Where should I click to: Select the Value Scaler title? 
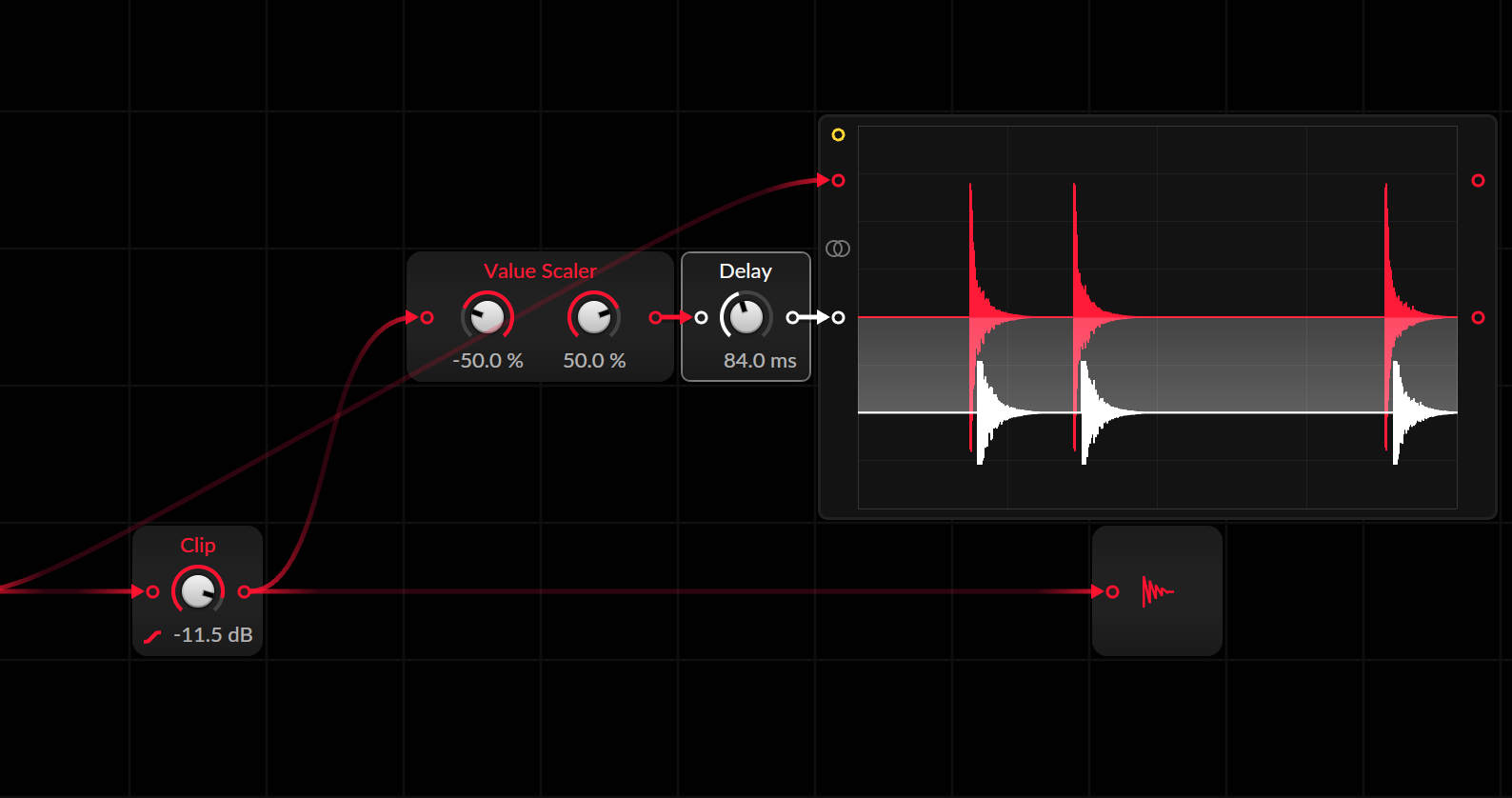[540, 271]
